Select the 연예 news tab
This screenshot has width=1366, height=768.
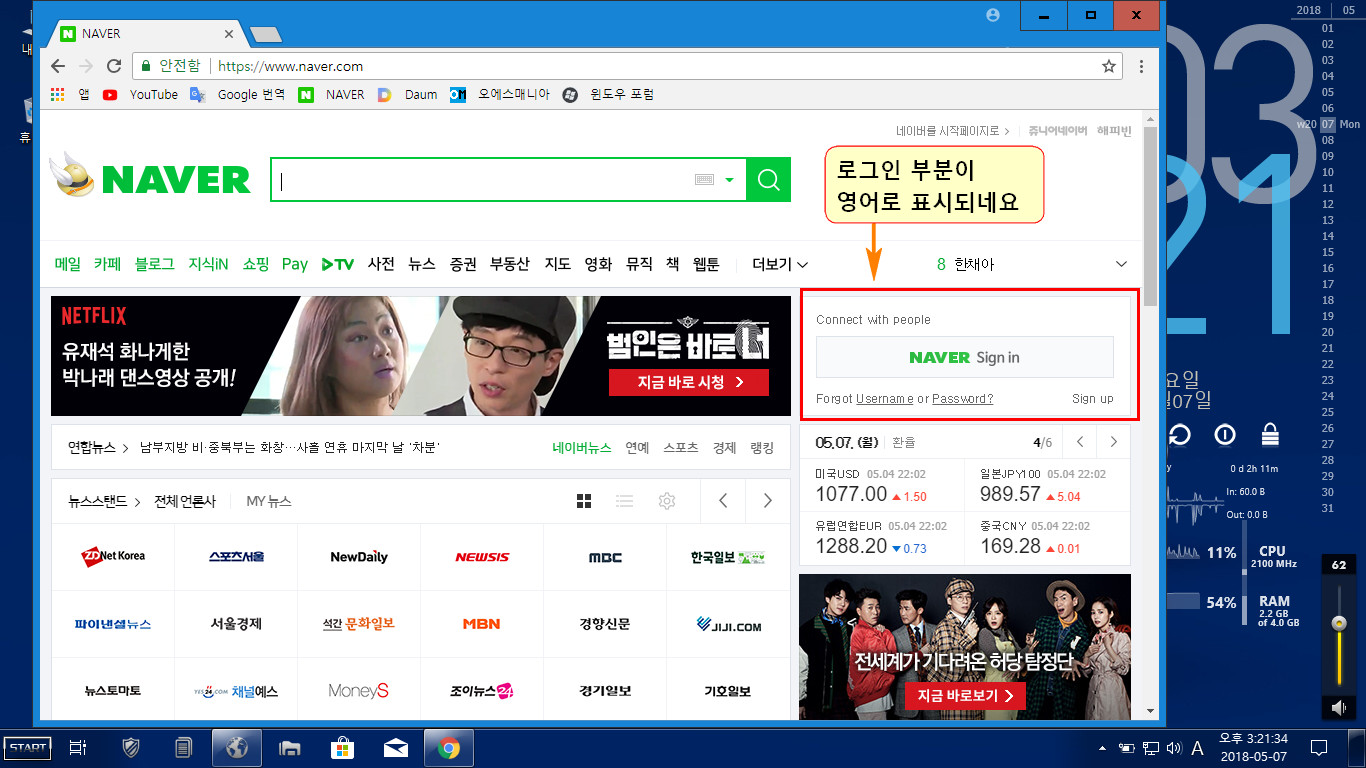click(637, 448)
